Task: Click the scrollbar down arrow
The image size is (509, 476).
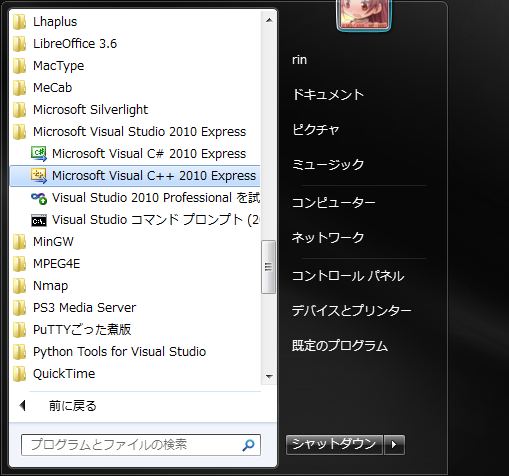Action: tap(269, 377)
